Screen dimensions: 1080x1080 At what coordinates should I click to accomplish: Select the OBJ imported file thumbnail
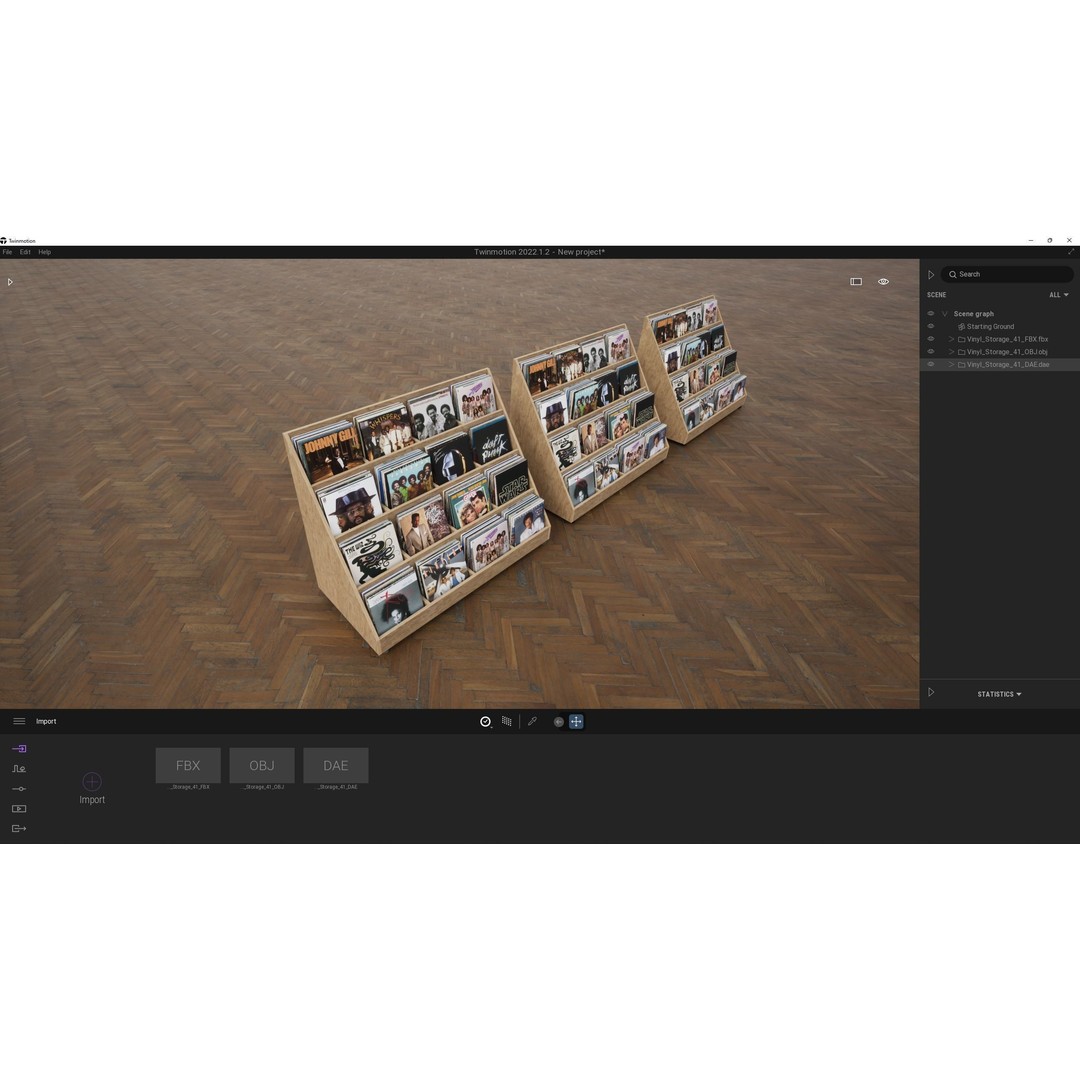coord(262,765)
